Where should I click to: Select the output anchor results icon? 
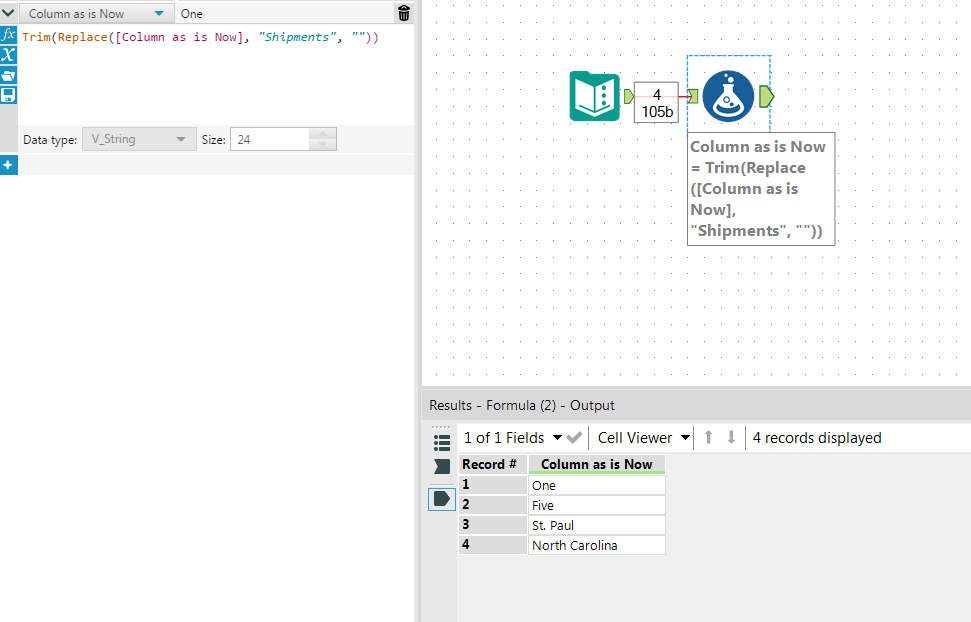[x=442, y=499]
